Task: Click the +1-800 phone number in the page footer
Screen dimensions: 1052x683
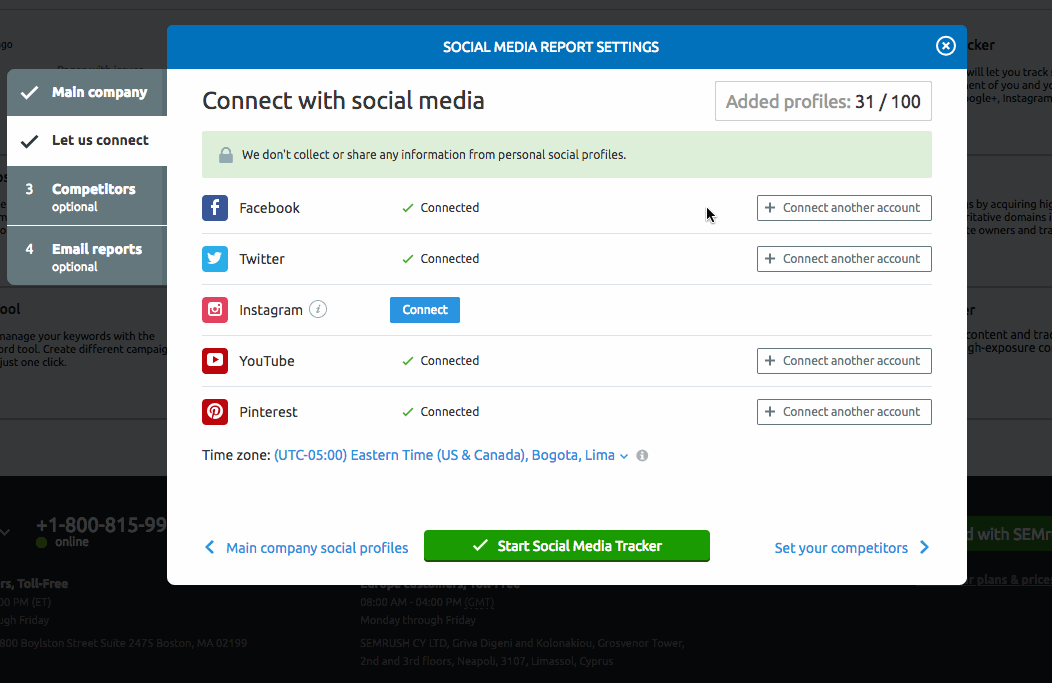Action: [x=101, y=525]
